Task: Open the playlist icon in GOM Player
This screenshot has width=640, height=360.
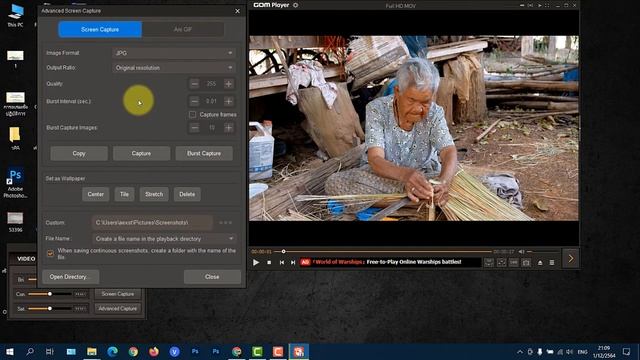Action: click(x=552, y=262)
